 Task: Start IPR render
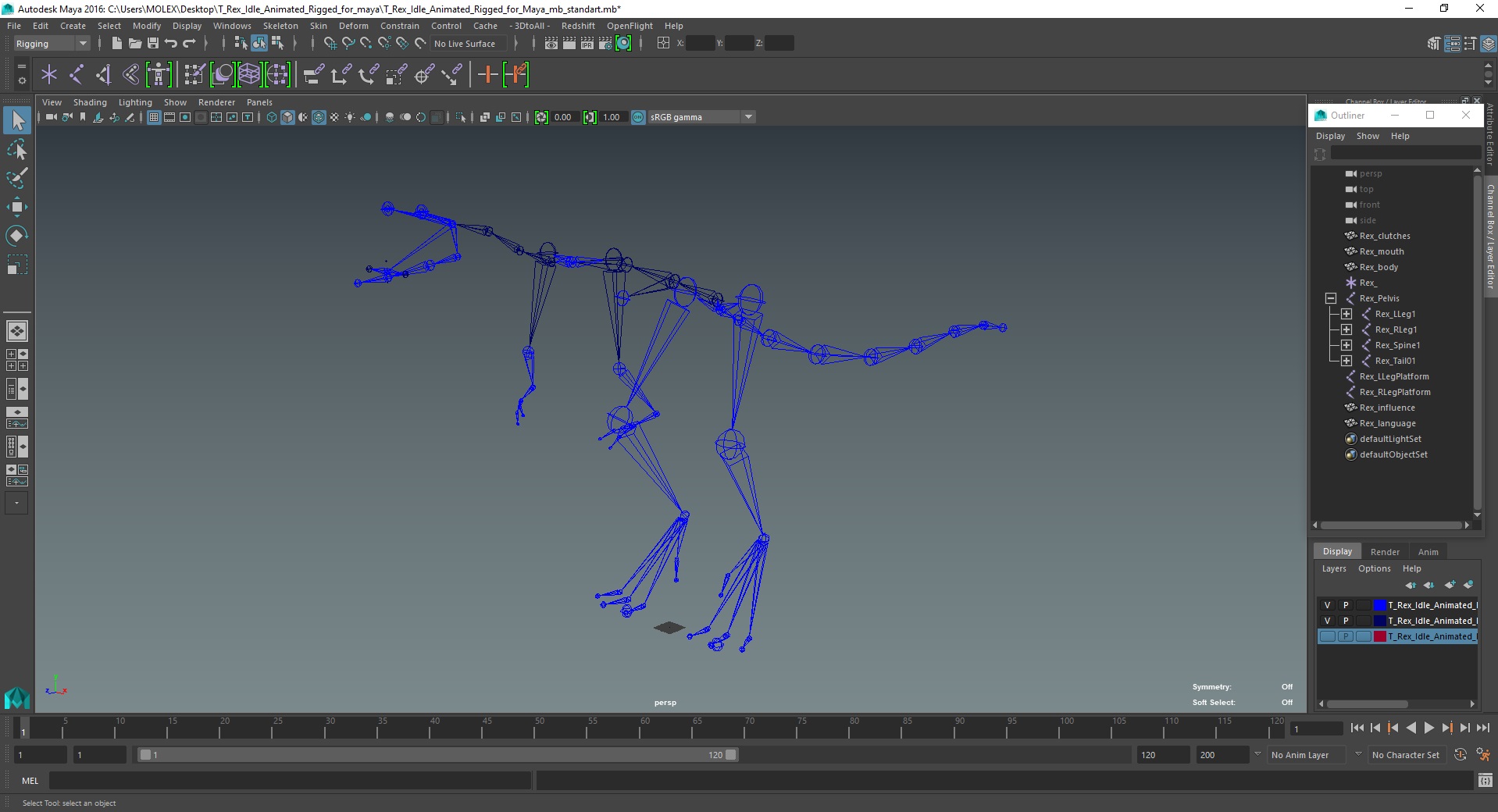pyautogui.click(x=587, y=44)
